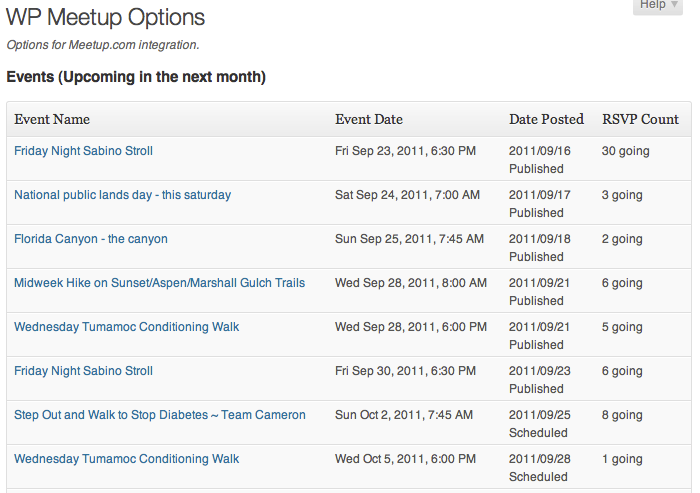Image resolution: width=700 pixels, height=493 pixels.
Task: Click the Sun Oct 2, 2011 event date
Action: [404, 415]
